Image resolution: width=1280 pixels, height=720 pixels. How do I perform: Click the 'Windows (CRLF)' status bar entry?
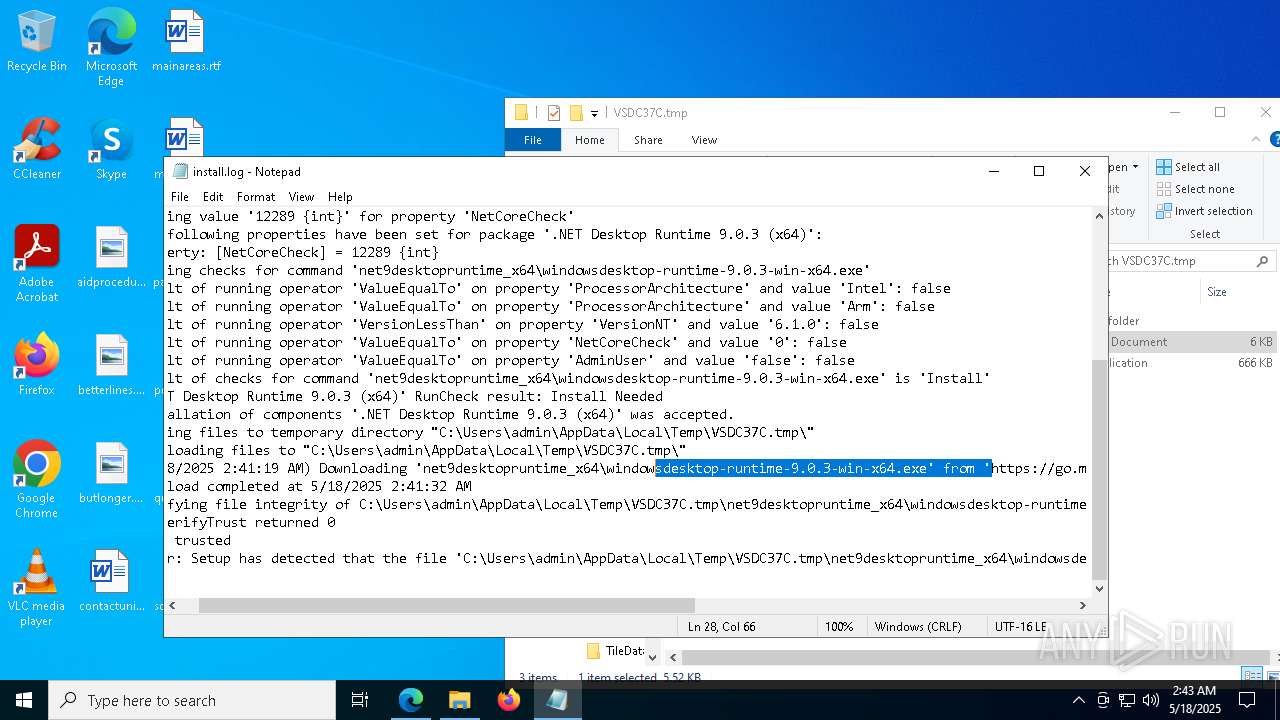(918, 627)
